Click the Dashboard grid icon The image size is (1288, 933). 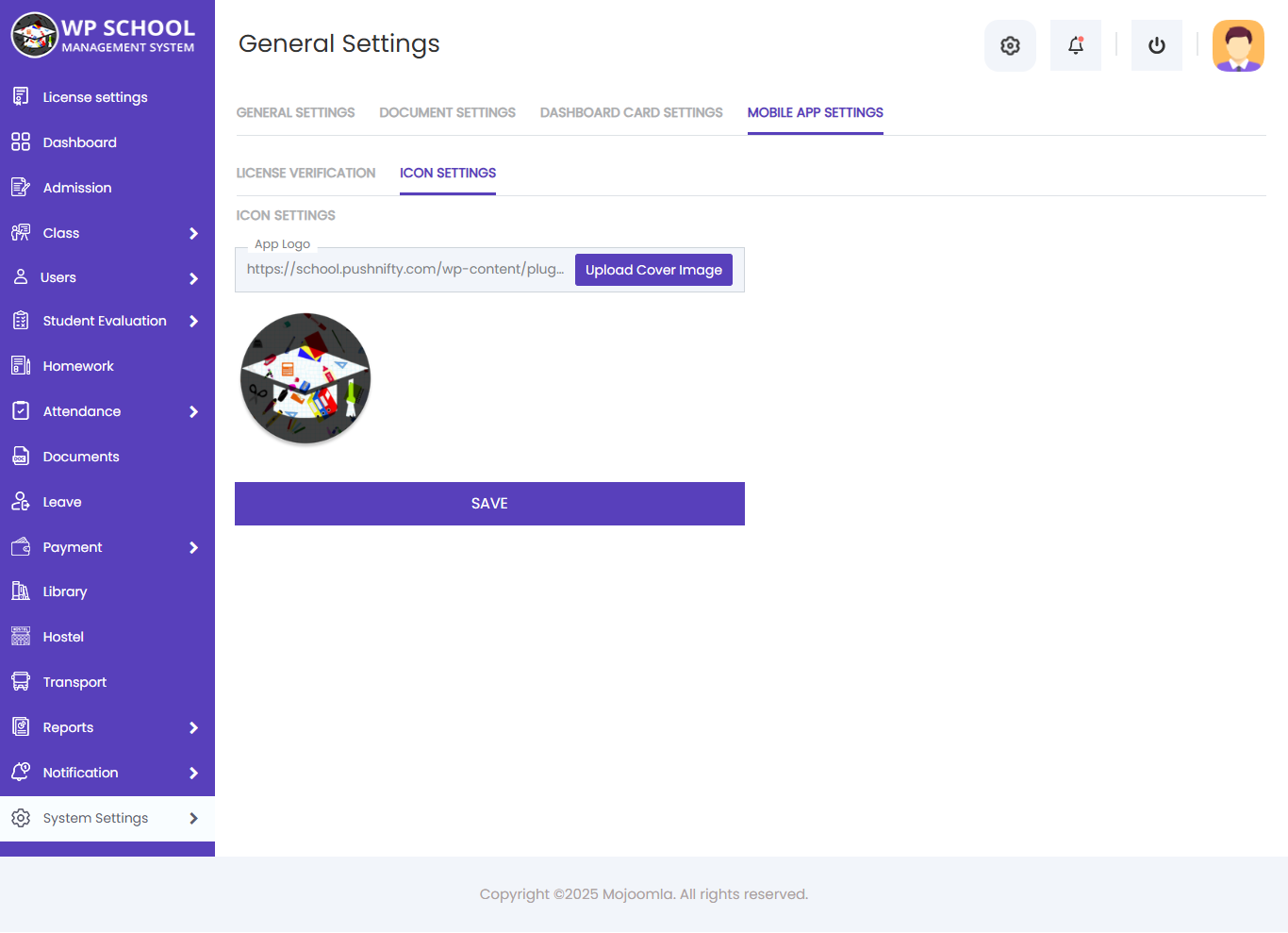[21, 142]
